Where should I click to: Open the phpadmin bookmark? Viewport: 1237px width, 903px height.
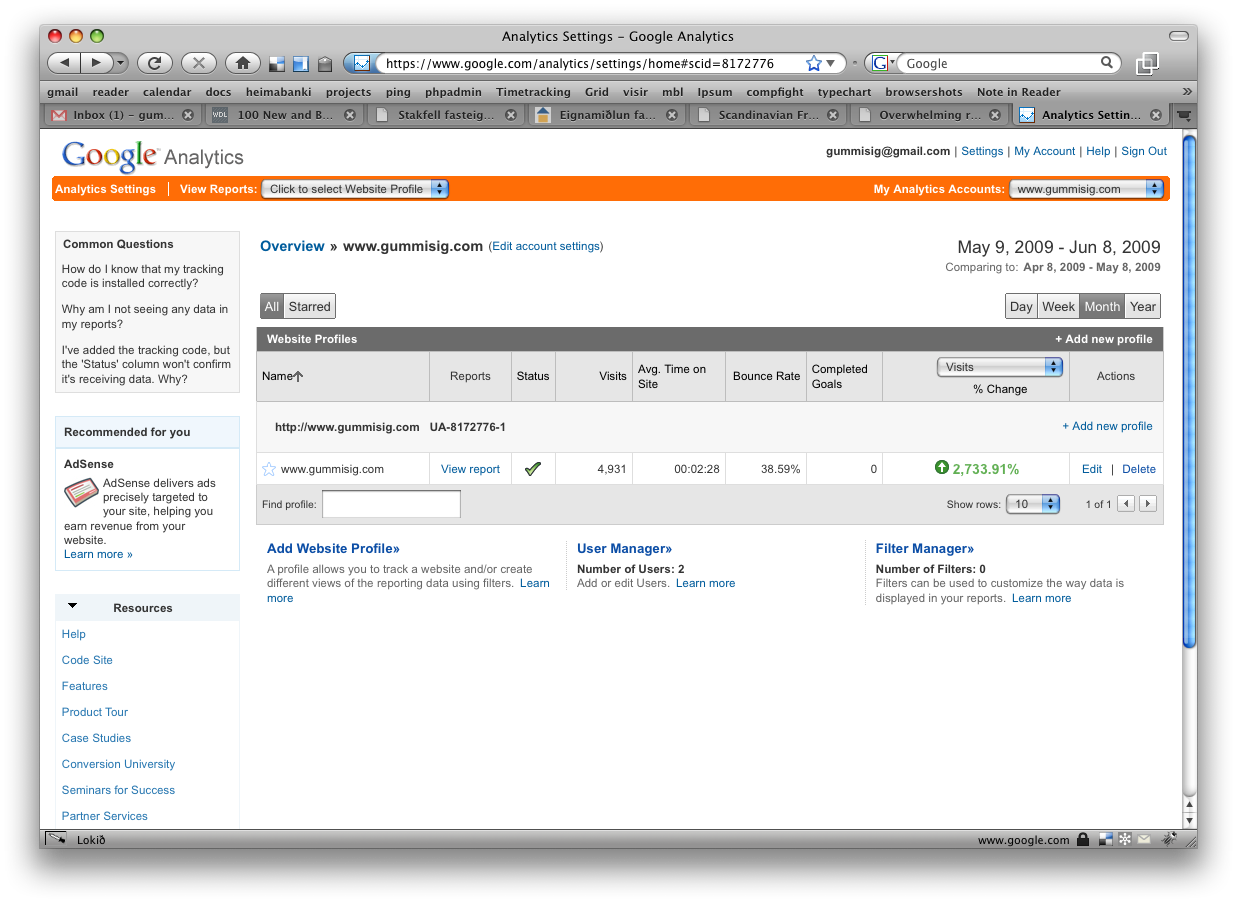click(453, 92)
